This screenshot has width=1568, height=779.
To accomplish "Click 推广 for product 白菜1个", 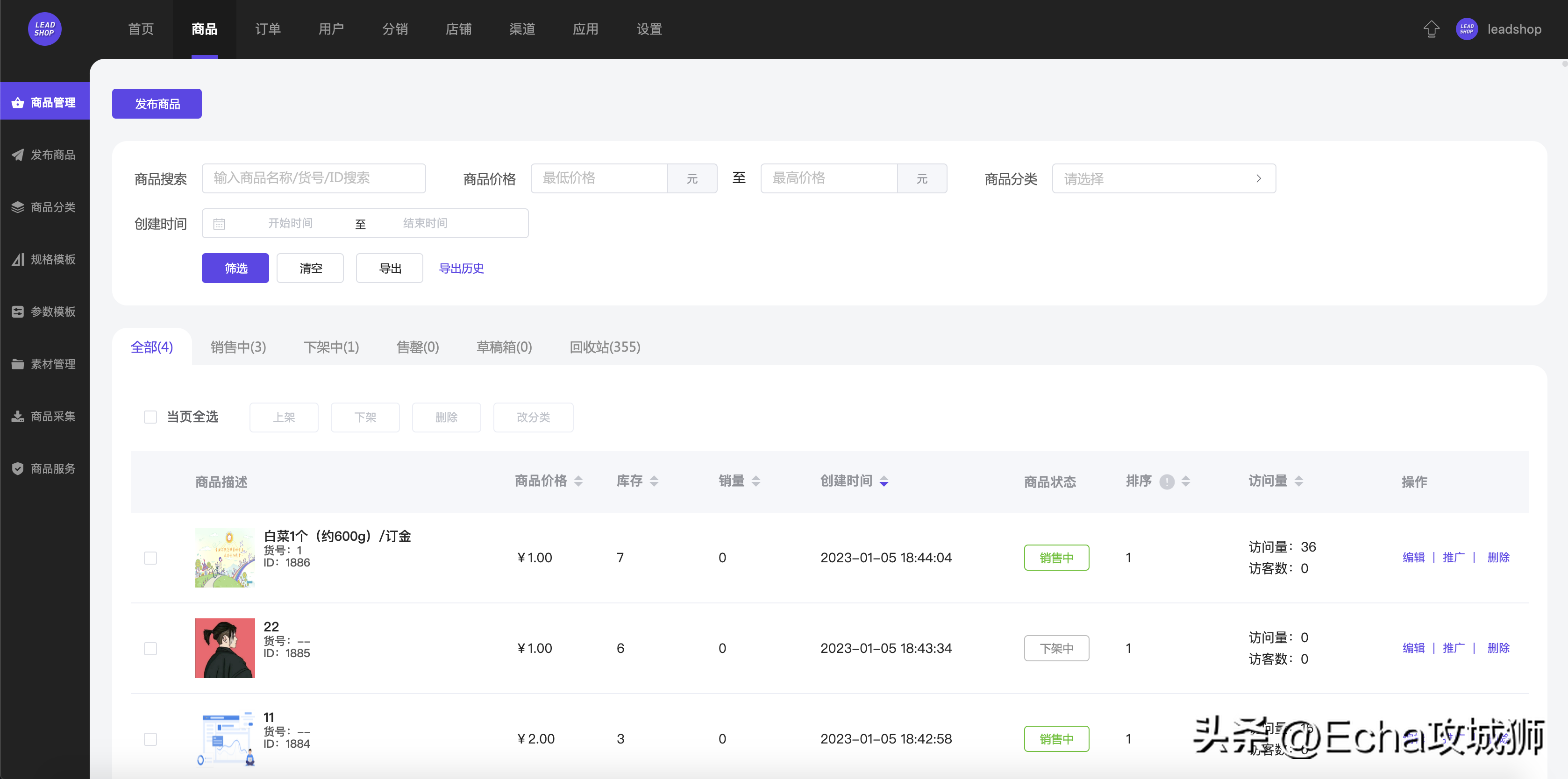I will [1453, 558].
